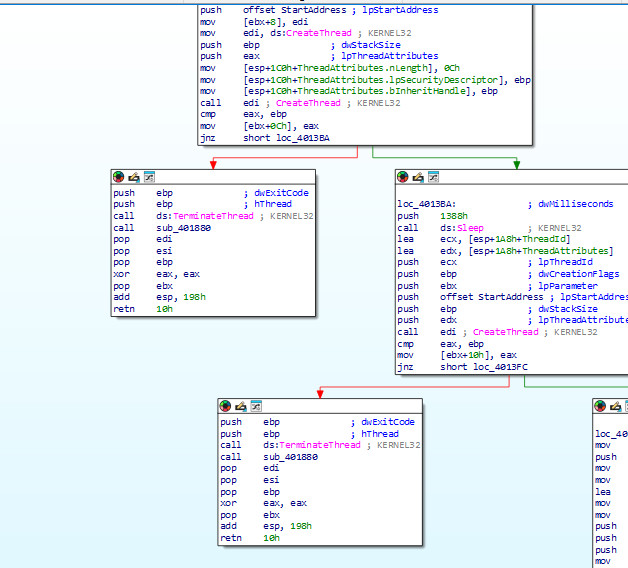Click the Sleep import name after call ds:
Screen dimensions: 628x568
pyautogui.click(x=470, y=228)
